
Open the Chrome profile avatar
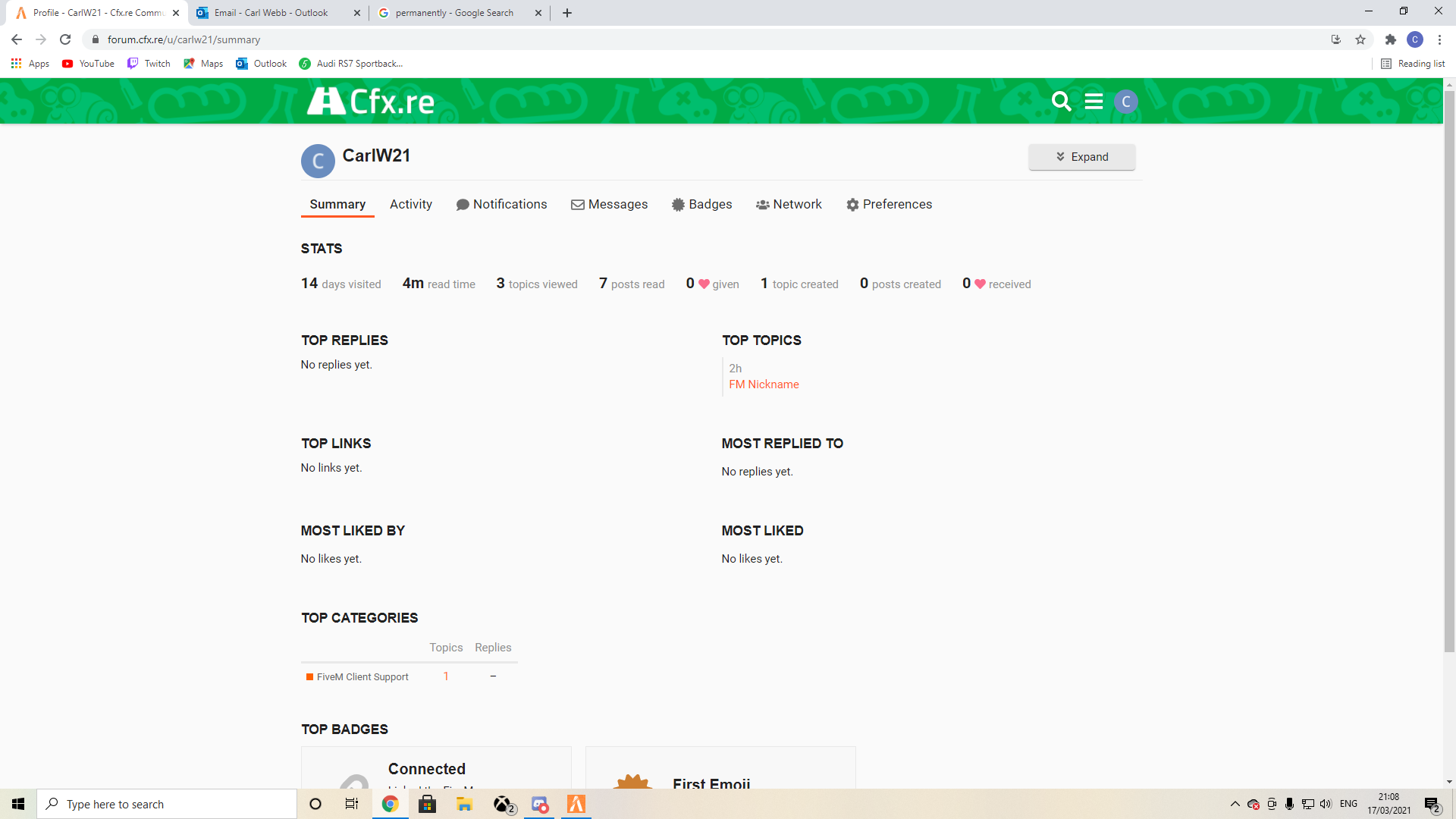(1415, 39)
